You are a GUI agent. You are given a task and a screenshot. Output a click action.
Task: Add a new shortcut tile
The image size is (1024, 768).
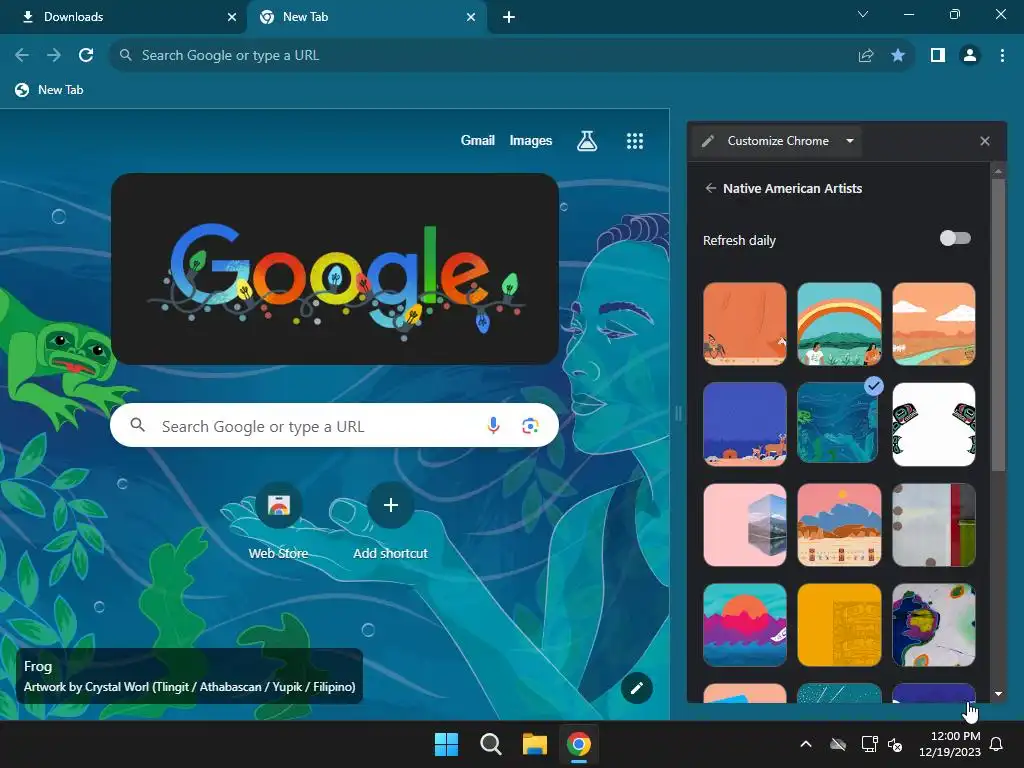[391, 522]
